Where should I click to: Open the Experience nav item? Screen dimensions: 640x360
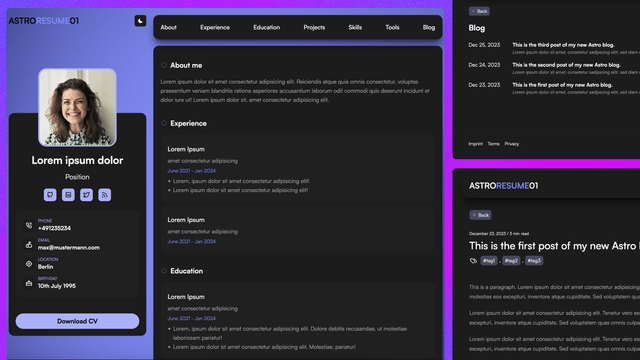[215, 27]
